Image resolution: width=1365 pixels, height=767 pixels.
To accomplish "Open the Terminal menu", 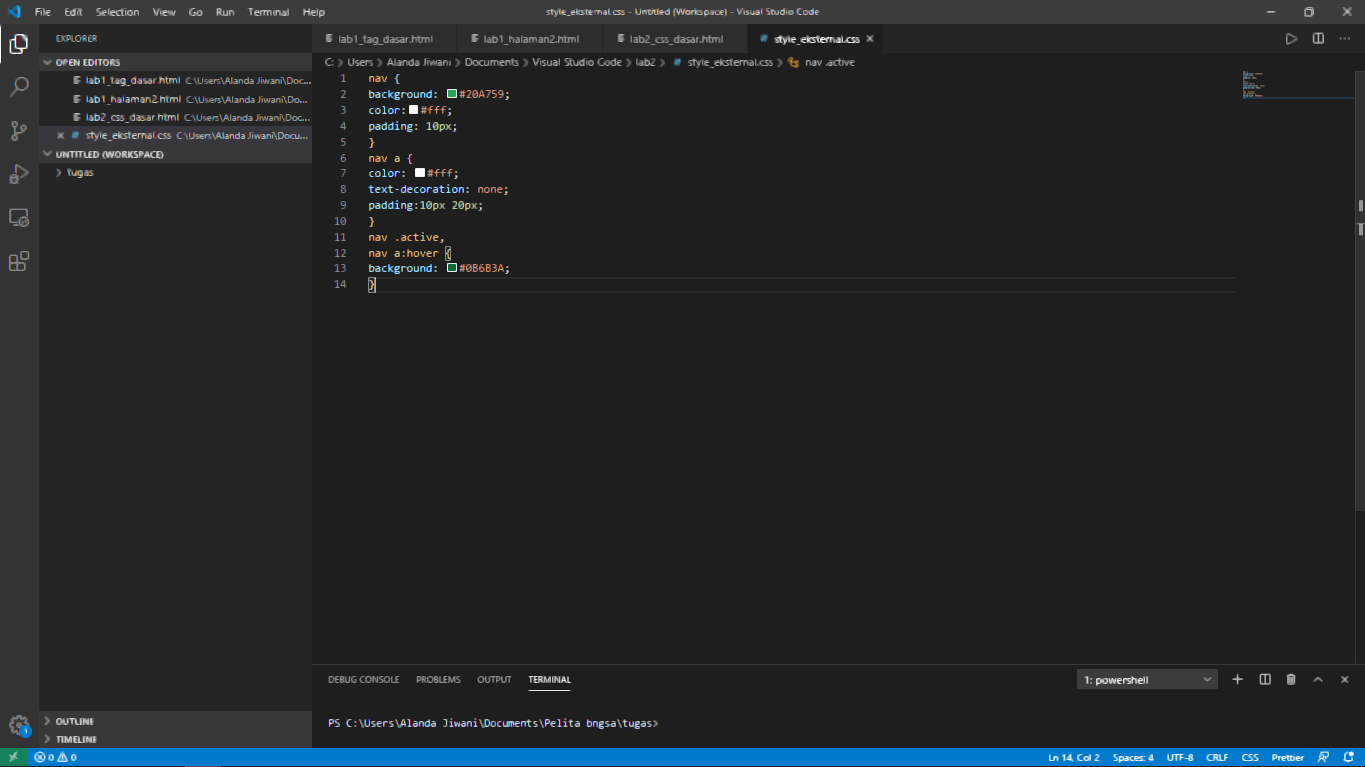I will tap(268, 12).
